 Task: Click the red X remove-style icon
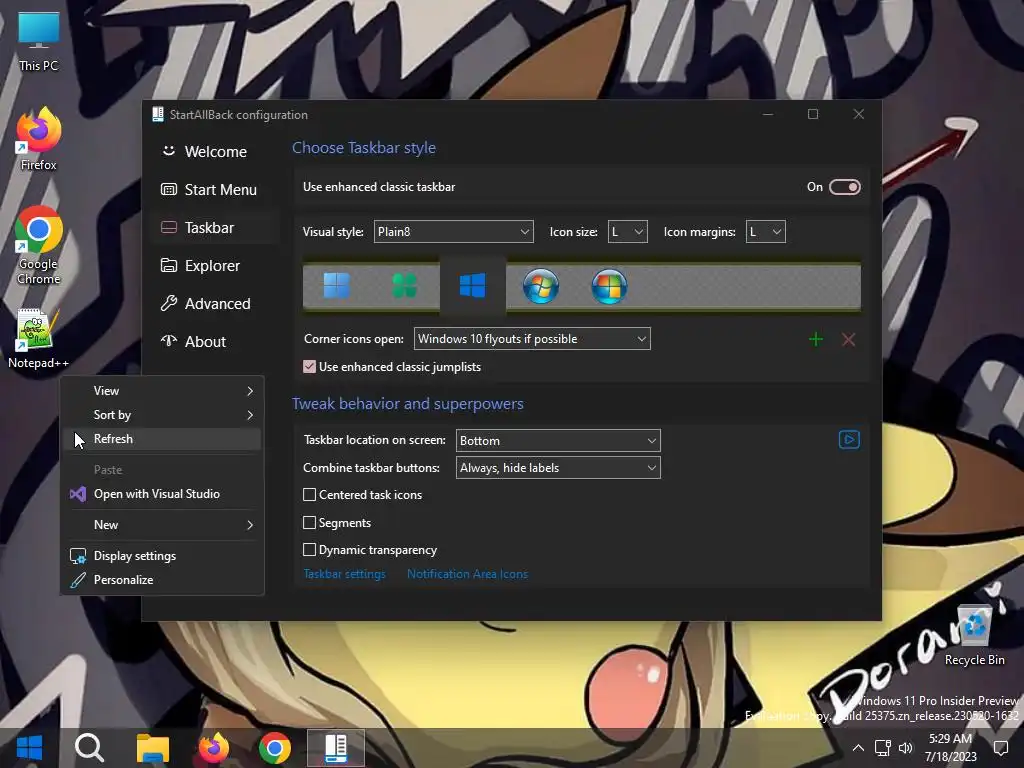tap(848, 340)
